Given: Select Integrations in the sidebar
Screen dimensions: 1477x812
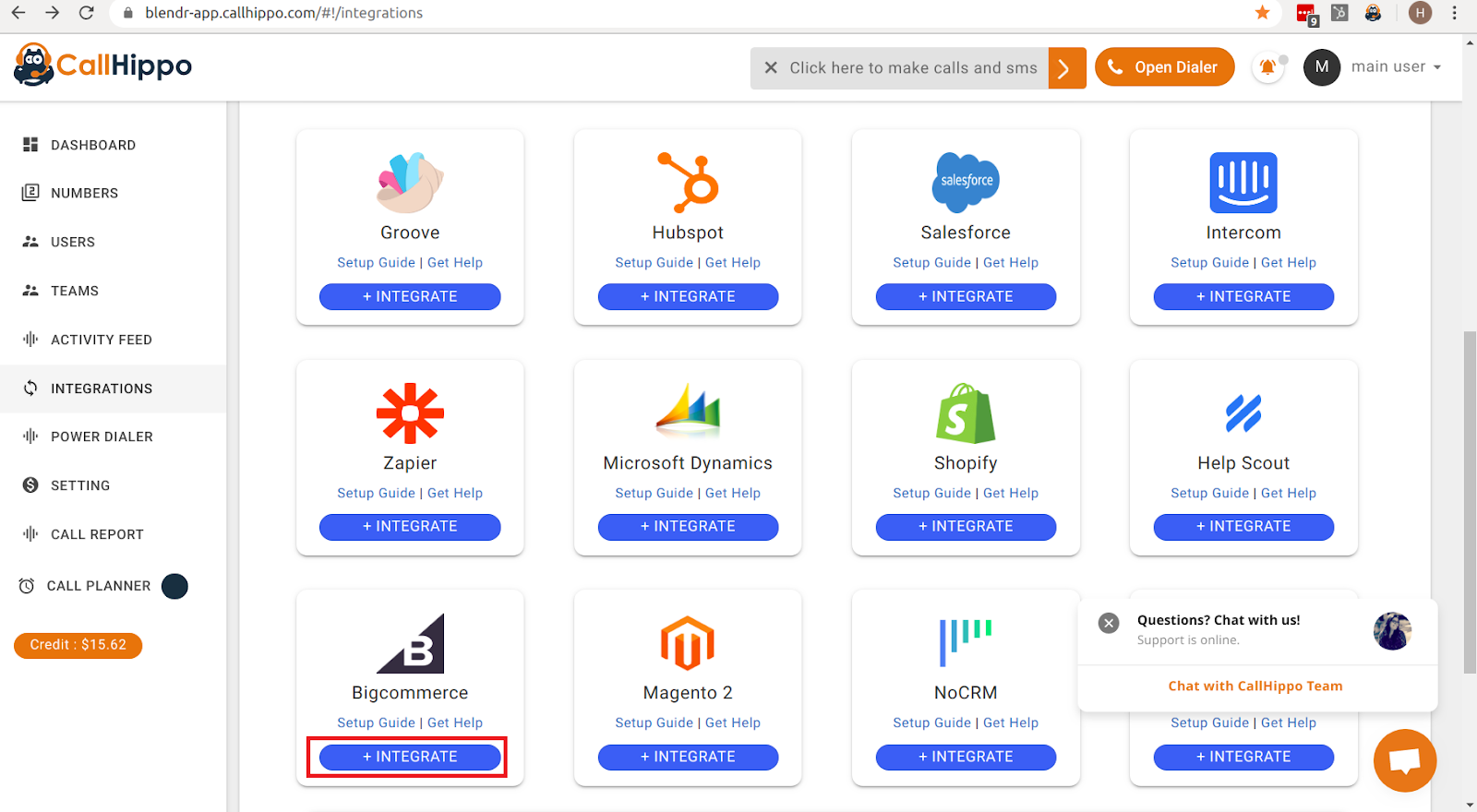Looking at the screenshot, I should (113, 388).
